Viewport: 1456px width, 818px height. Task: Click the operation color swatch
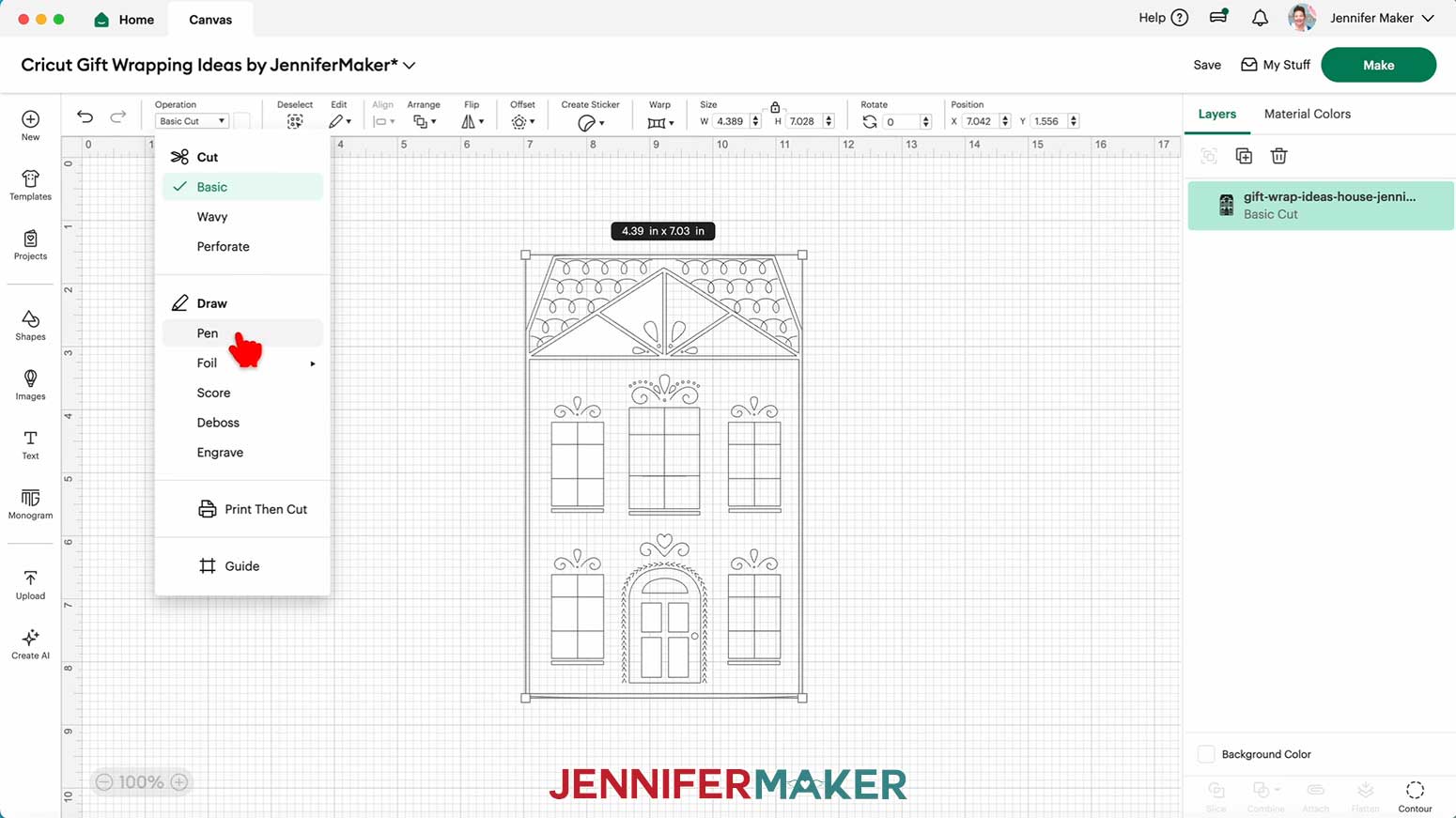coord(242,121)
